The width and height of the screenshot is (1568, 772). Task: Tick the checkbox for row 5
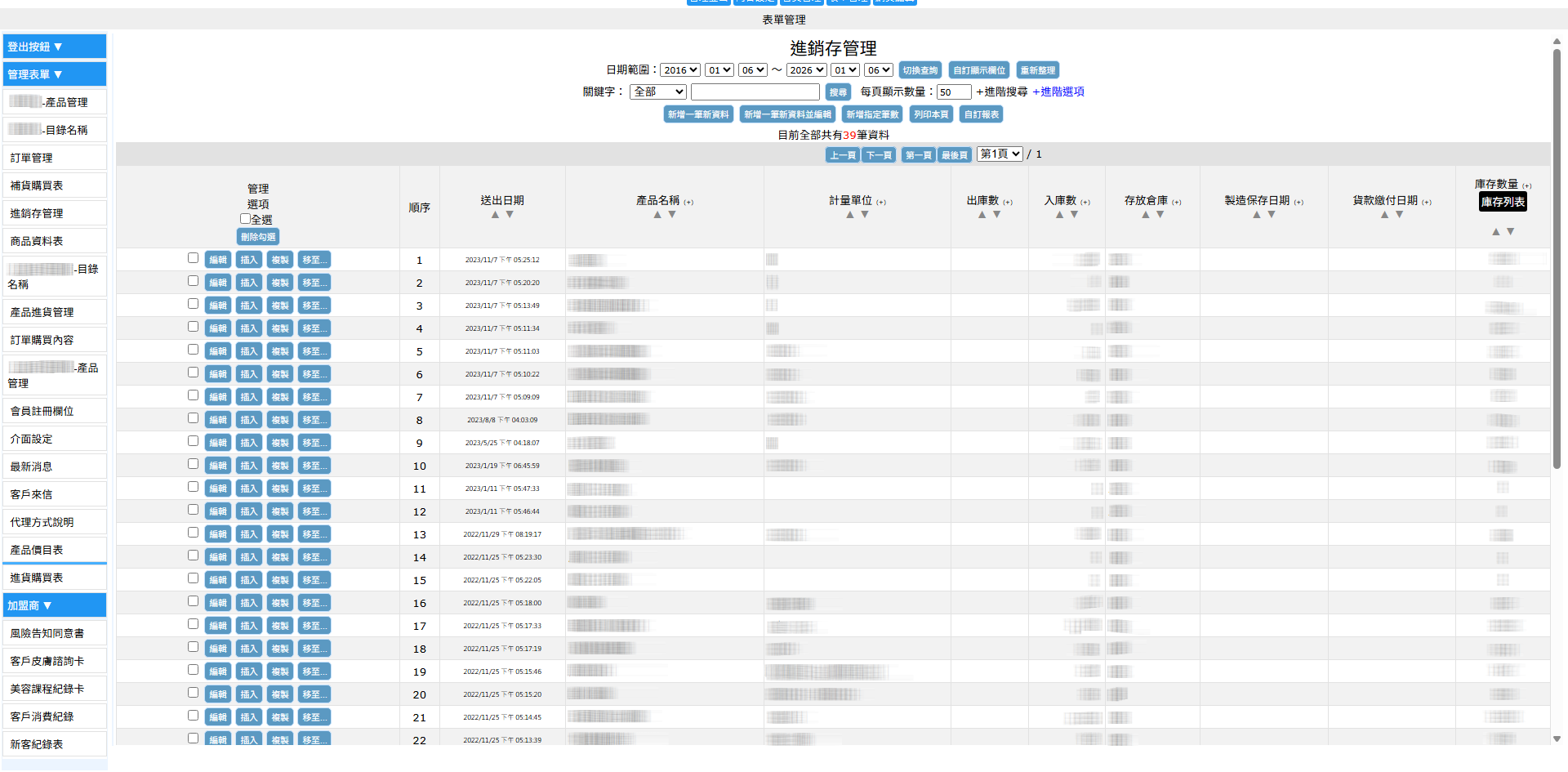[x=193, y=350]
